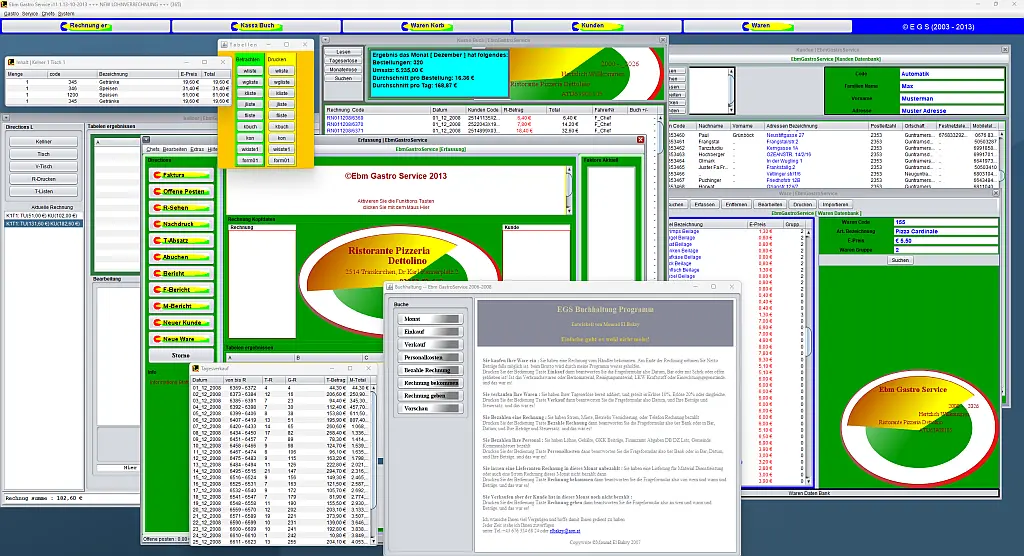Image resolution: width=1024 pixels, height=556 pixels.
Task: Open Extras menu in the Erfassung window
Action: click(197, 150)
